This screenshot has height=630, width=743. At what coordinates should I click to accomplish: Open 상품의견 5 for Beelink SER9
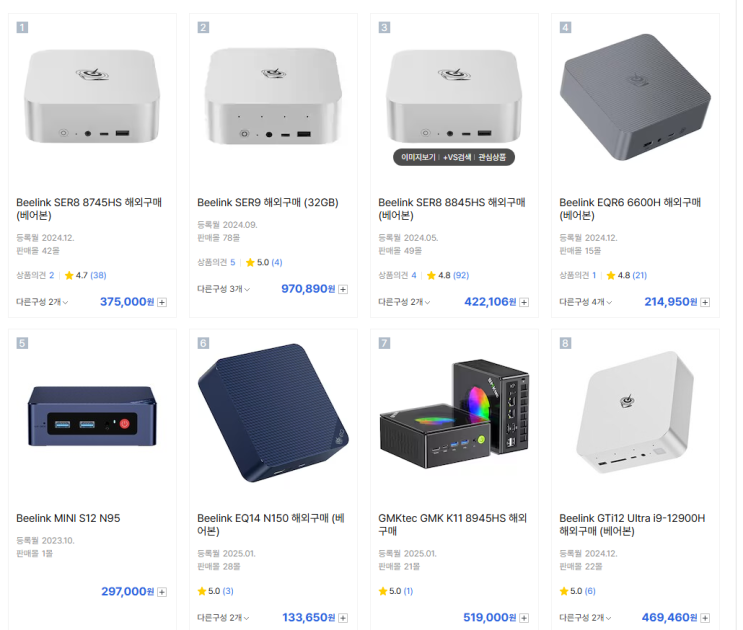click(216, 262)
